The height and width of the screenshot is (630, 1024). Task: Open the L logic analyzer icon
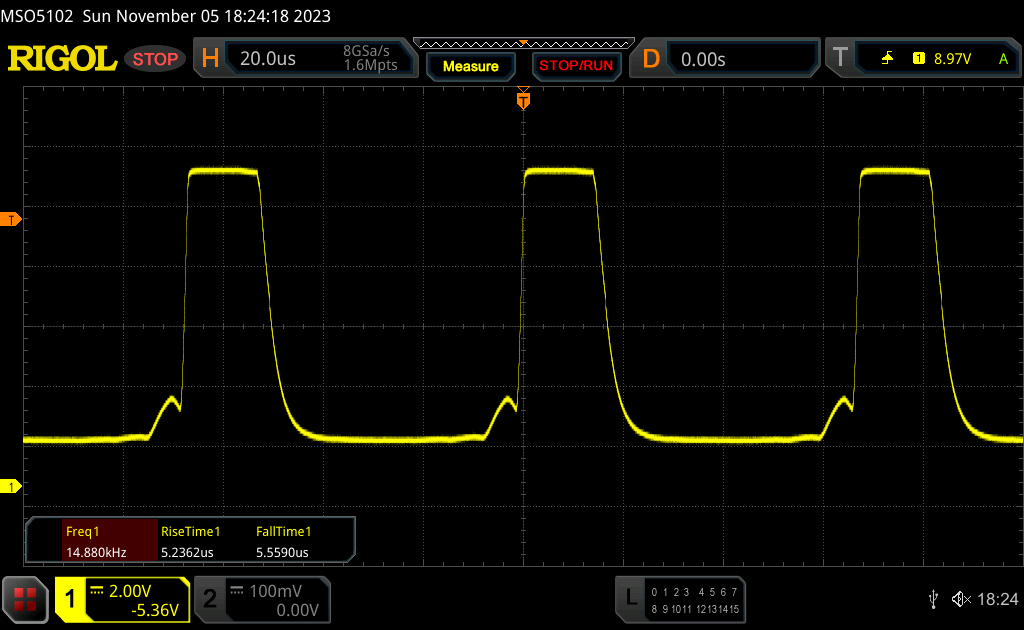[x=630, y=598]
